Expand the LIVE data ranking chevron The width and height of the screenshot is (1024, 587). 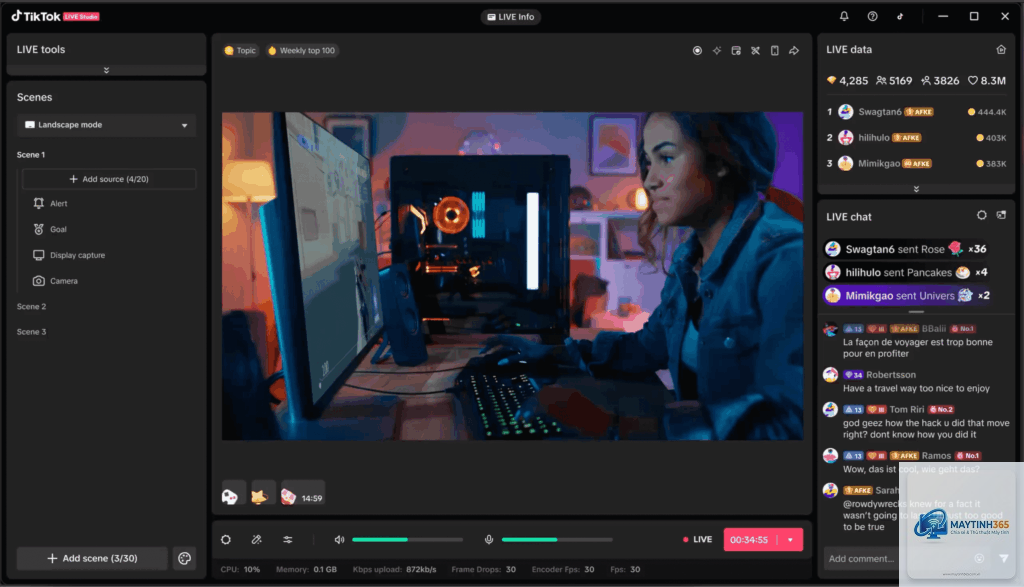tap(916, 189)
